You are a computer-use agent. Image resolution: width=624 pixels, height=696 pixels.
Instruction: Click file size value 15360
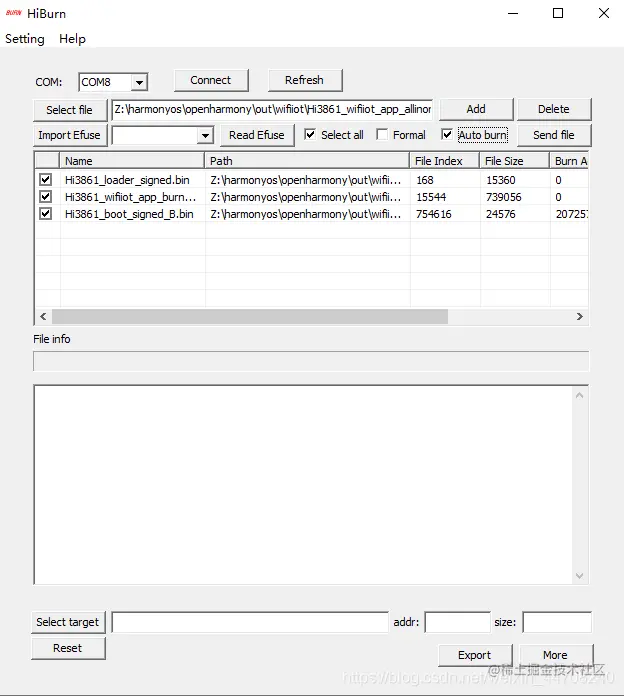(x=501, y=180)
